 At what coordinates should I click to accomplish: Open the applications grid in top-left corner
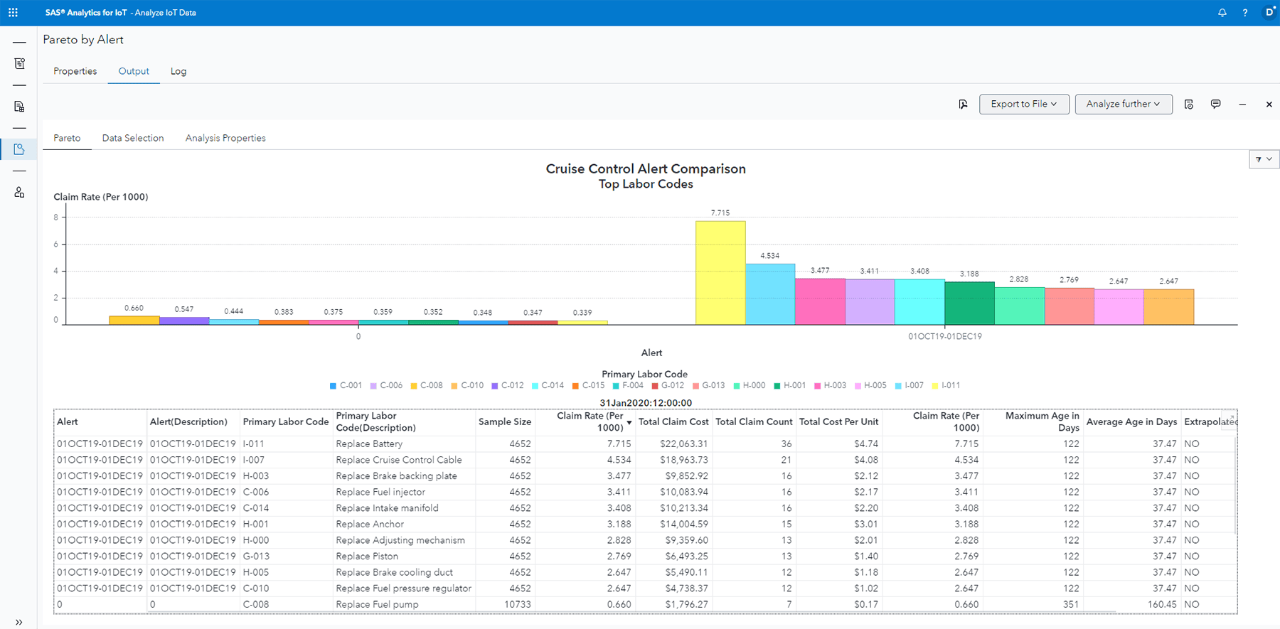coord(12,12)
